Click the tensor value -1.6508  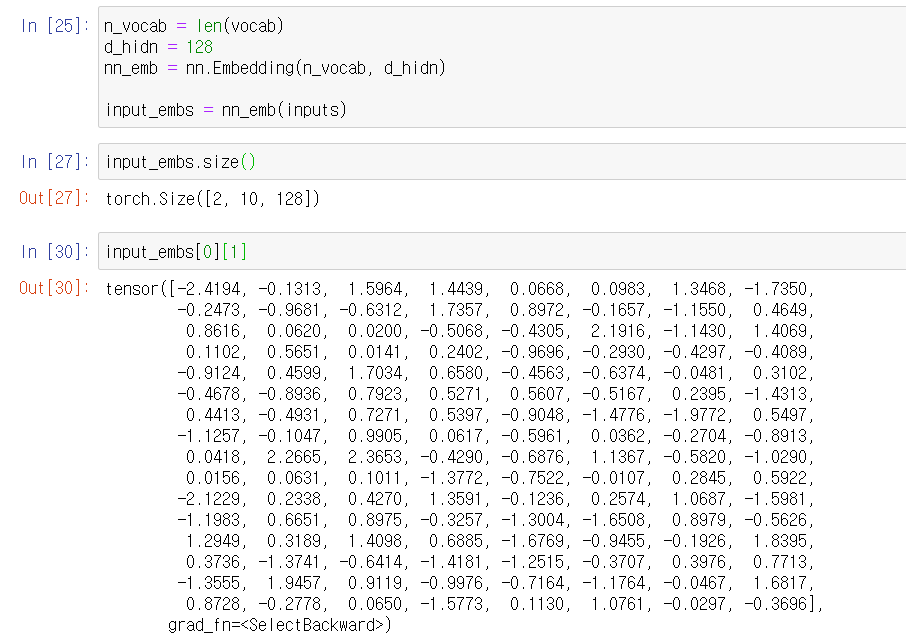tap(615, 520)
